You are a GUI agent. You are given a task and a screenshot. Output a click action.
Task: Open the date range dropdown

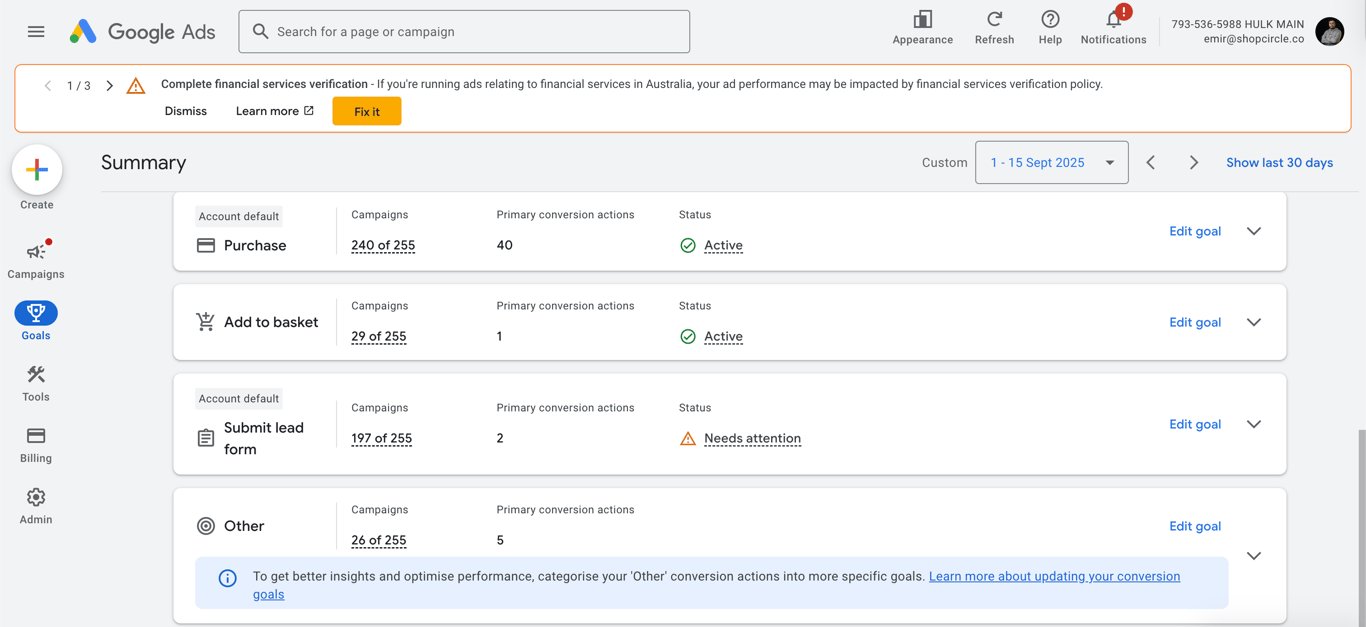pyautogui.click(x=1051, y=163)
